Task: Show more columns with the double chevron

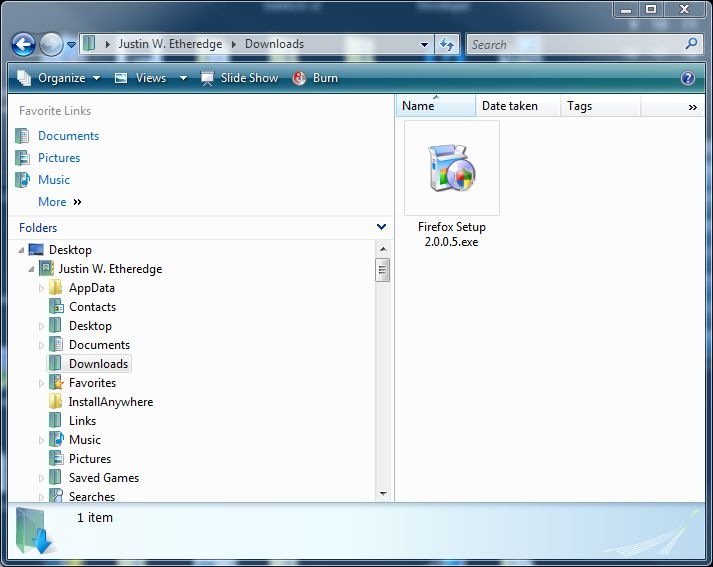Action: (x=693, y=107)
